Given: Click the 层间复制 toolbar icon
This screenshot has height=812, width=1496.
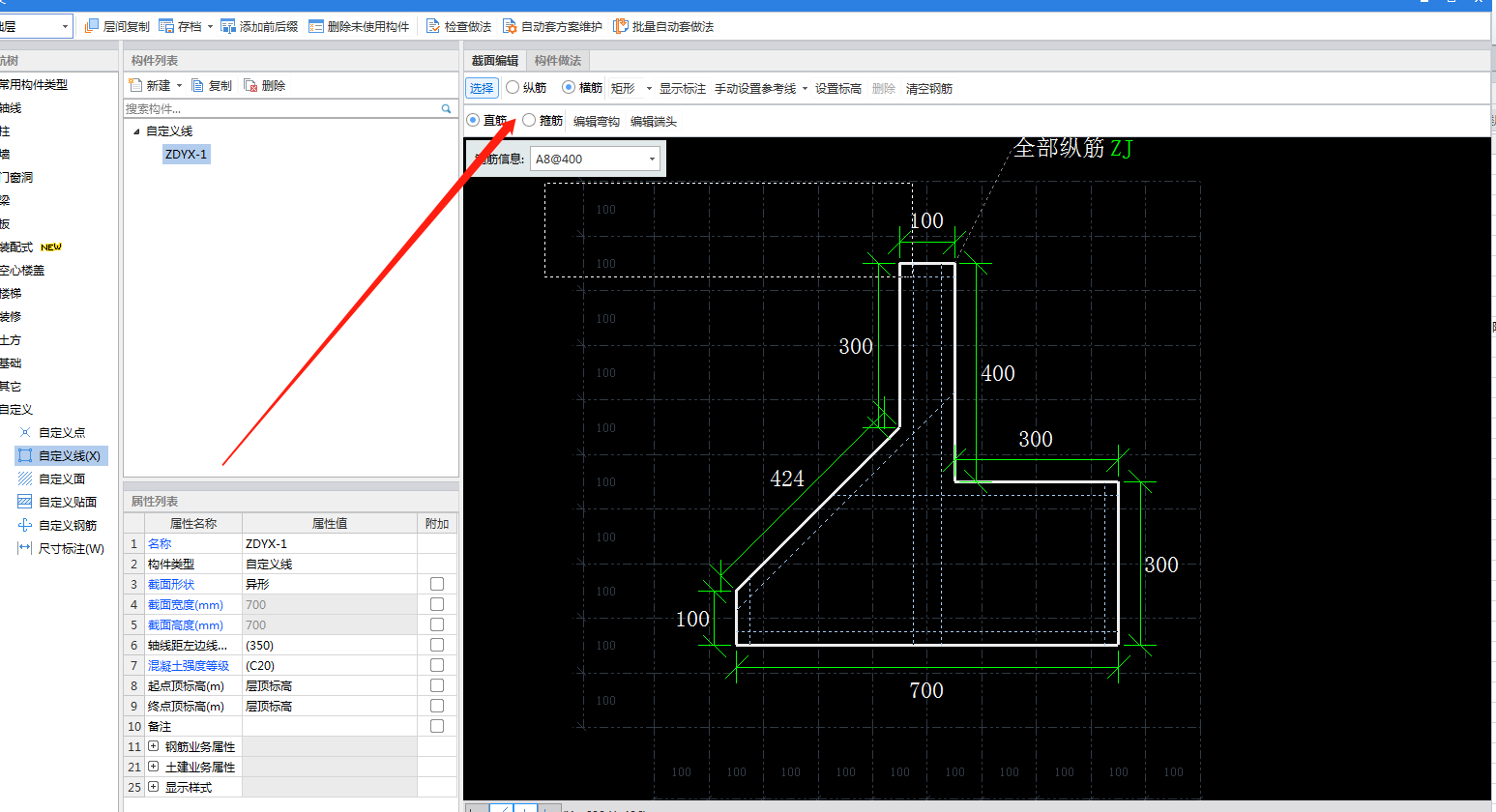Looking at the screenshot, I should pyautogui.click(x=92, y=26).
